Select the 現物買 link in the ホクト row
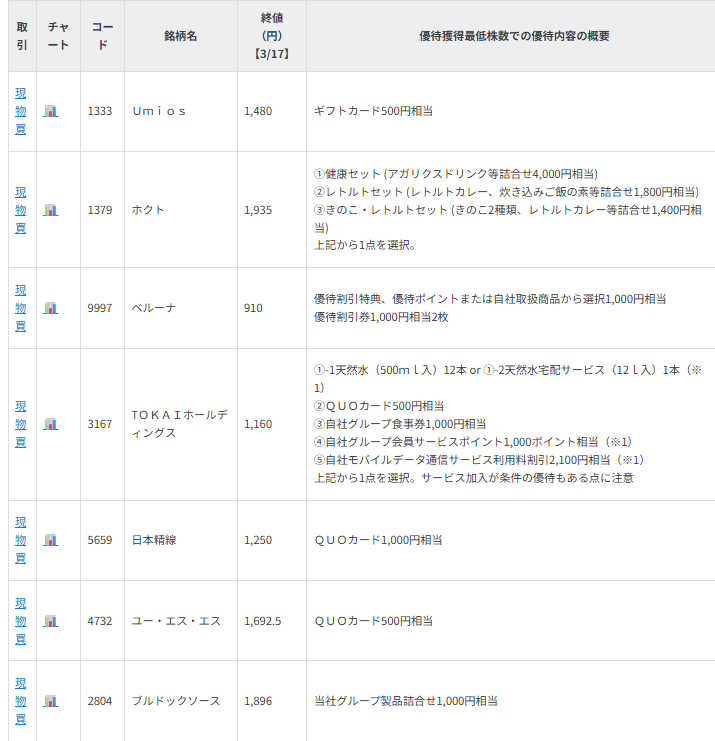This screenshot has width=715, height=741. (21, 210)
